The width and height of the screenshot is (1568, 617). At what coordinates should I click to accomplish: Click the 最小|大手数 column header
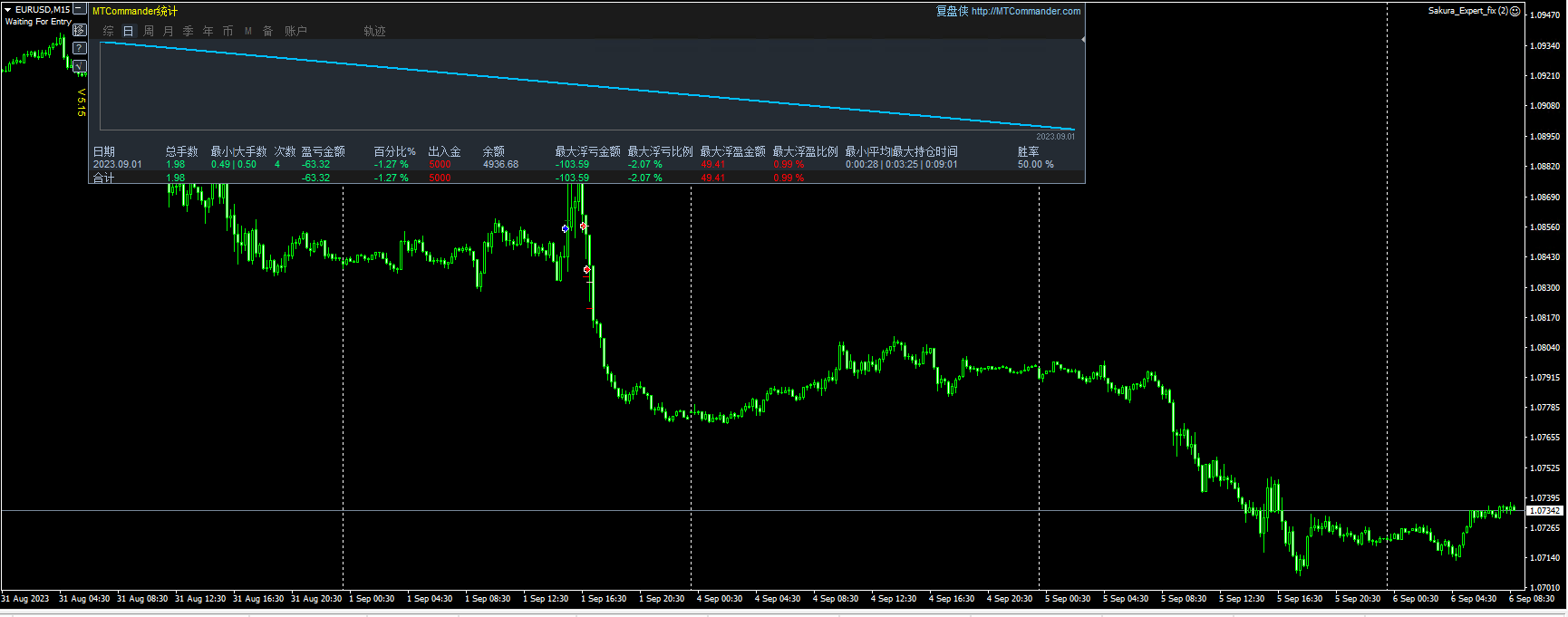(239, 151)
